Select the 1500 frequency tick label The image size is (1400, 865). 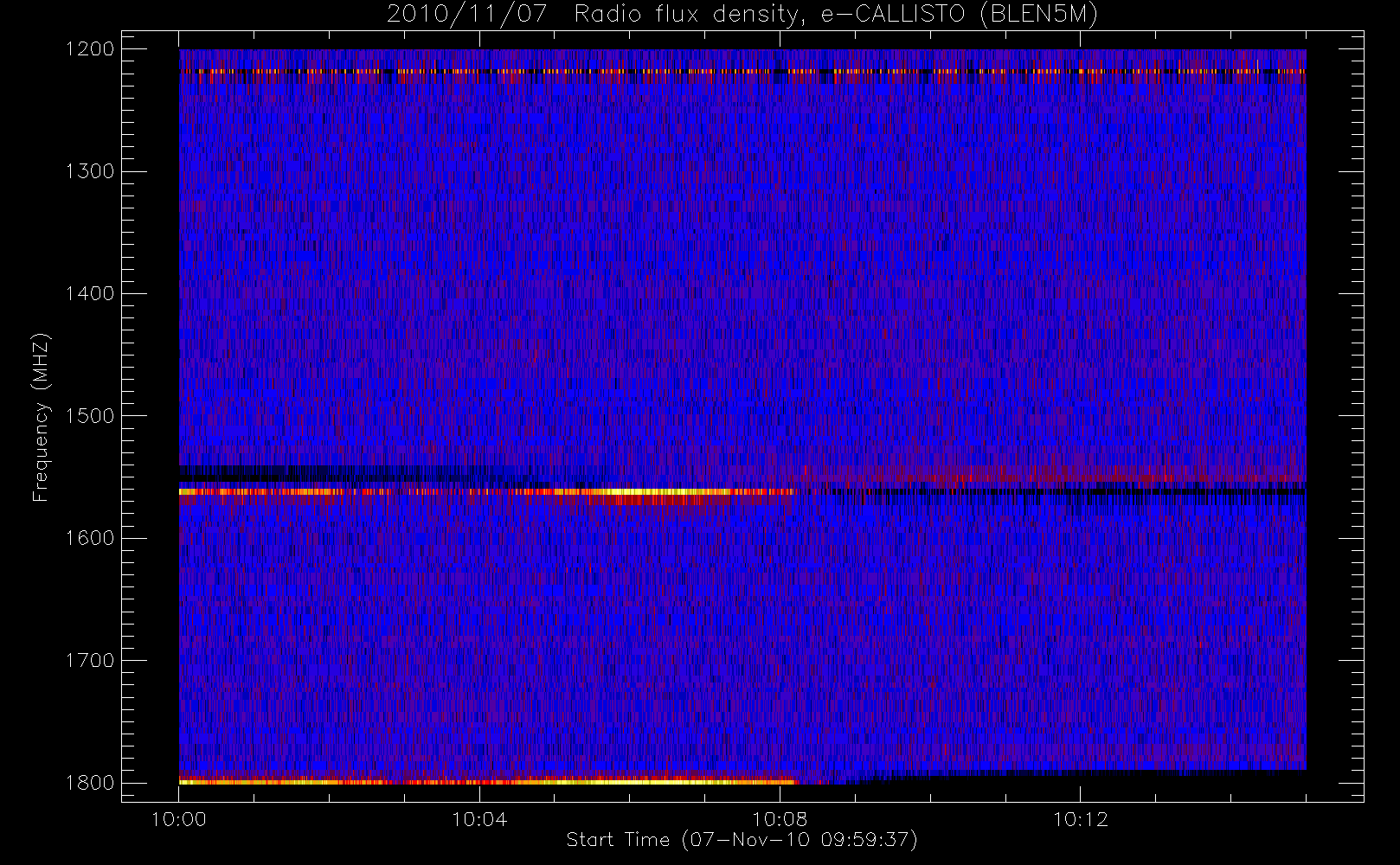pos(89,415)
